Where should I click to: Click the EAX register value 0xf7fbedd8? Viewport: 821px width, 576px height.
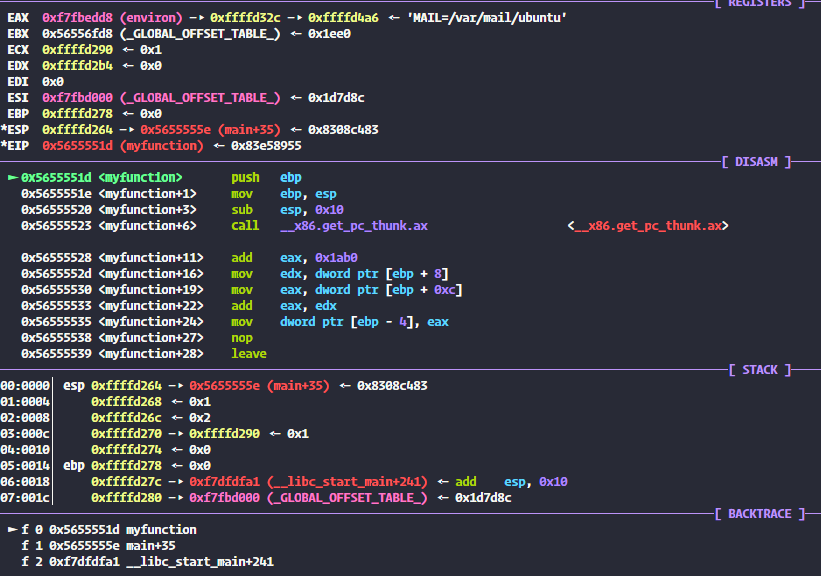click(x=77, y=18)
